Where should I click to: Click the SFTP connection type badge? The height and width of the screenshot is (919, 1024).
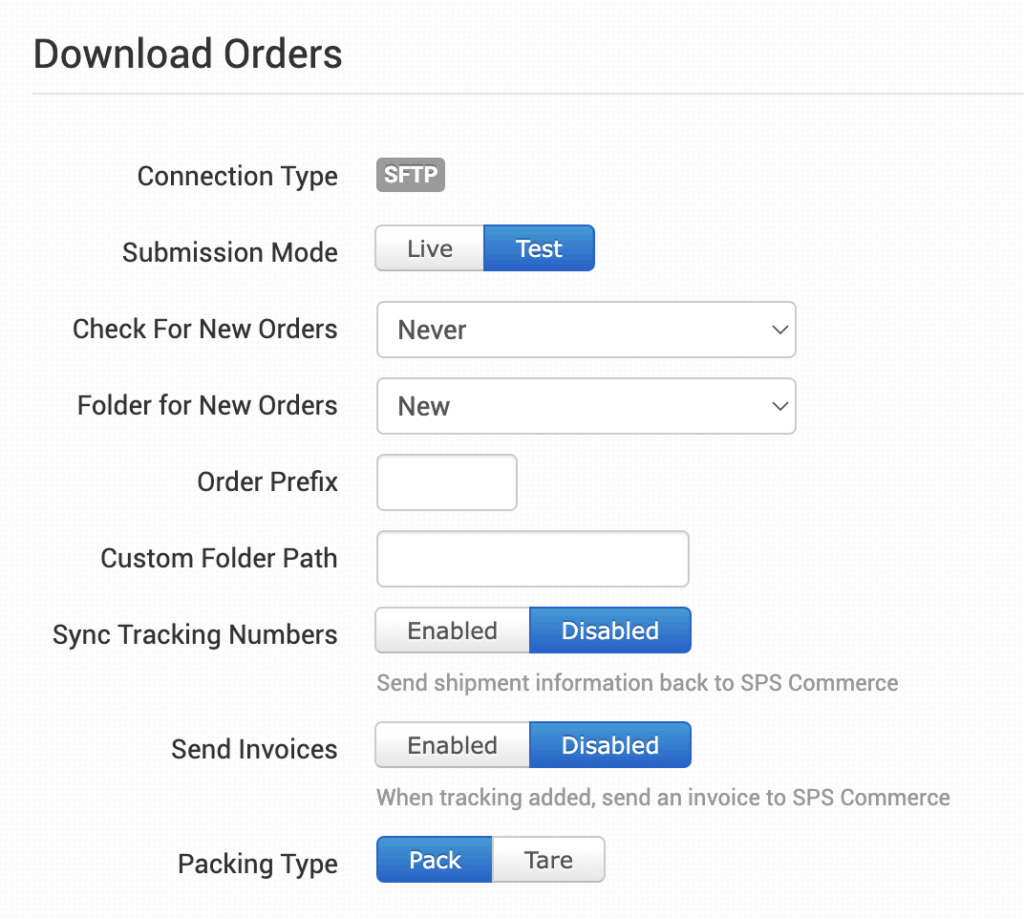pos(411,176)
